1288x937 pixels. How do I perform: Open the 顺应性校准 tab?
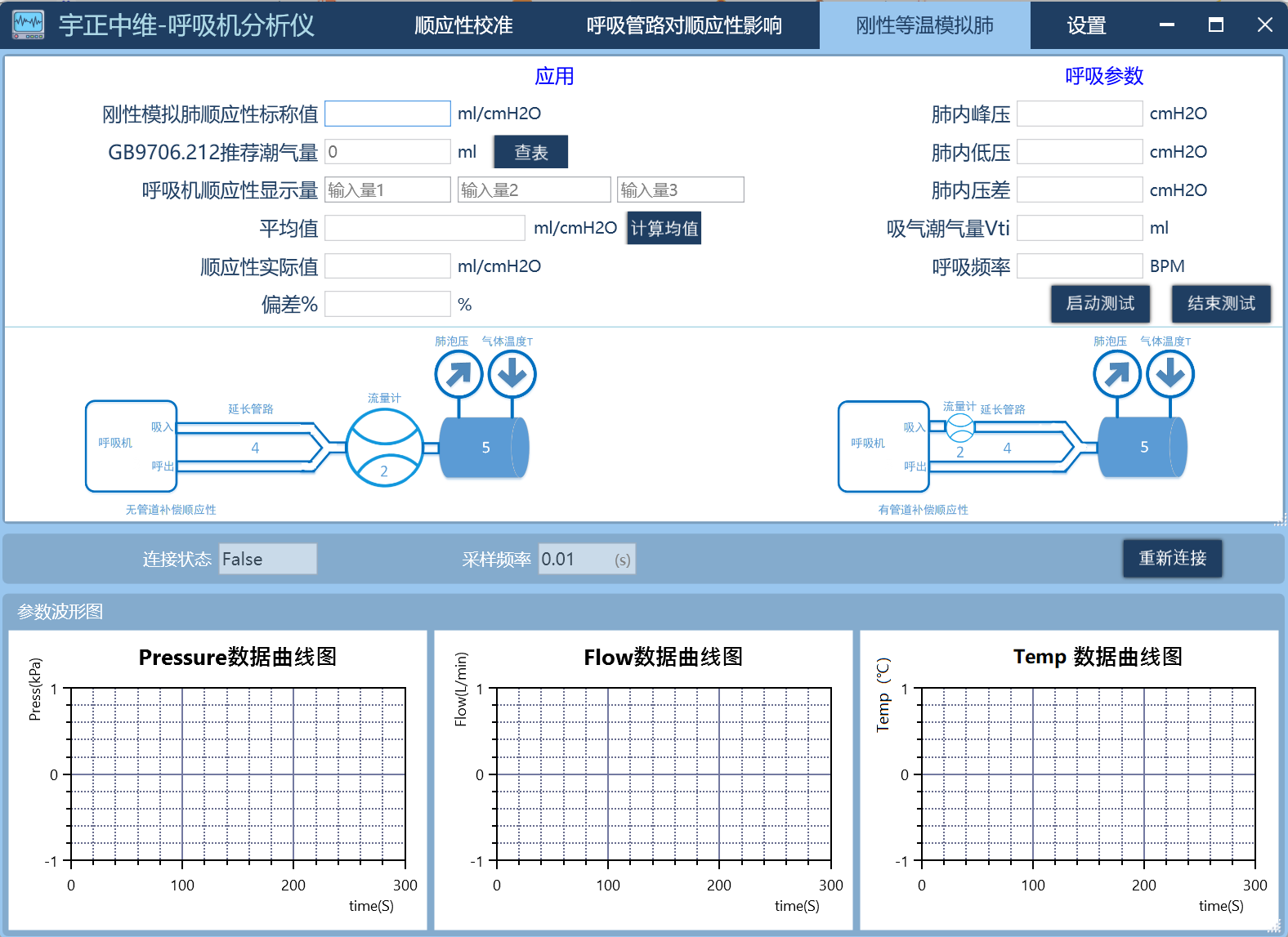463,25
